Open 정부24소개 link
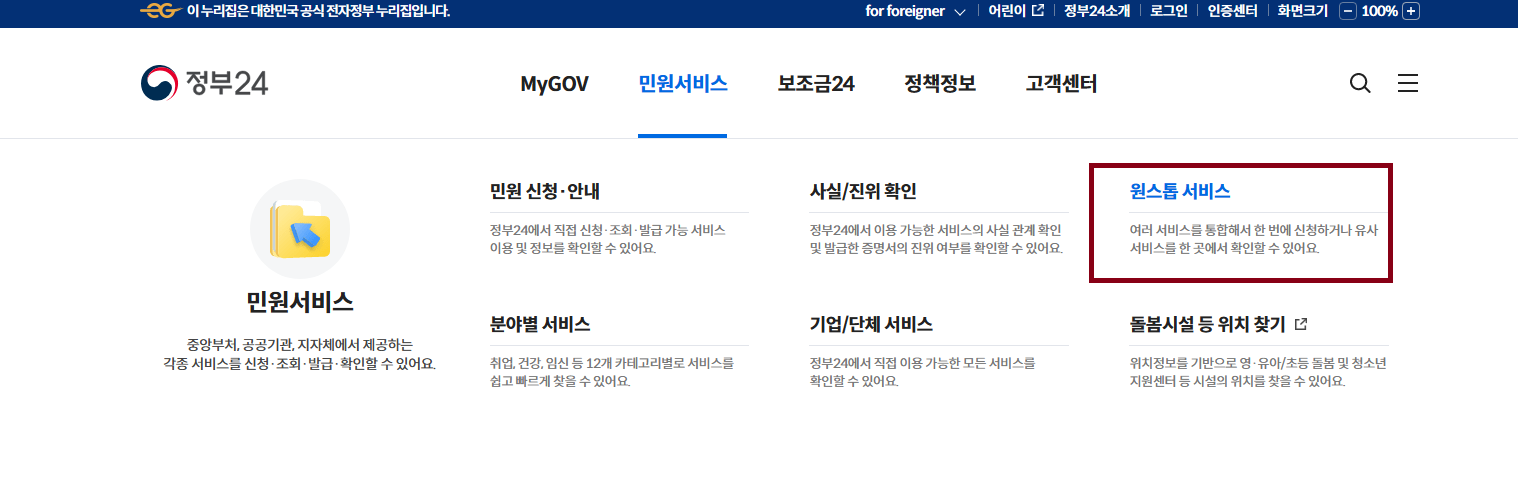Image resolution: width=1518 pixels, height=479 pixels. coord(1099,11)
